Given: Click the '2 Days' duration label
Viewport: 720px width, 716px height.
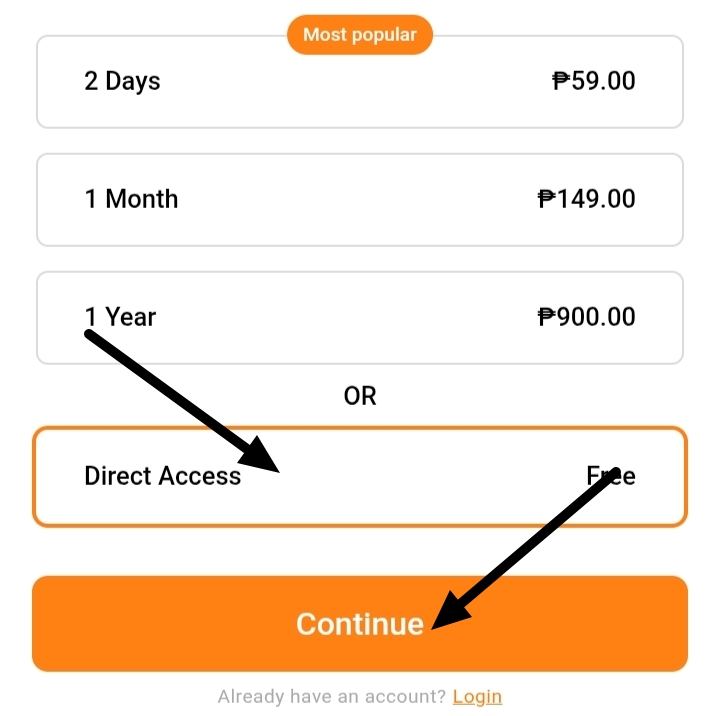Looking at the screenshot, I should [x=122, y=81].
